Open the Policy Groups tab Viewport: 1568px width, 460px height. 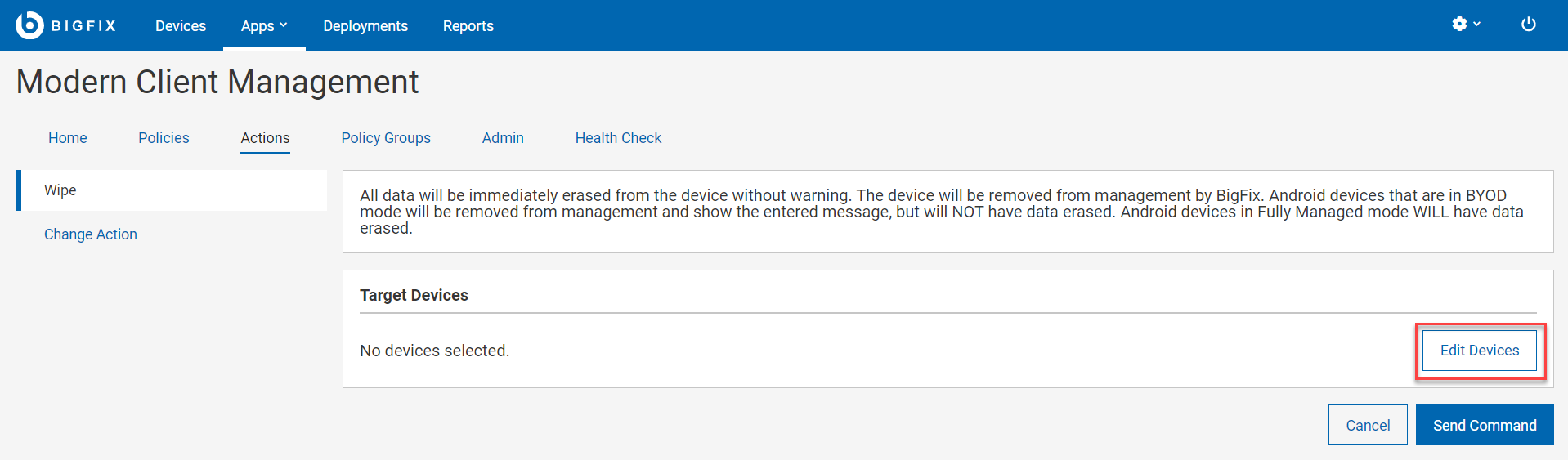(x=386, y=138)
